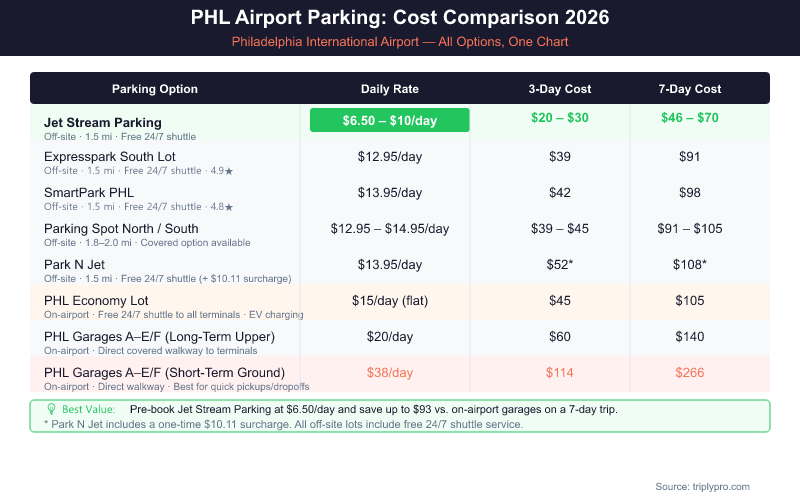Click the Best Value lightbulb icon
The width and height of the screenshot is (800, 500).
pos(51,410)
